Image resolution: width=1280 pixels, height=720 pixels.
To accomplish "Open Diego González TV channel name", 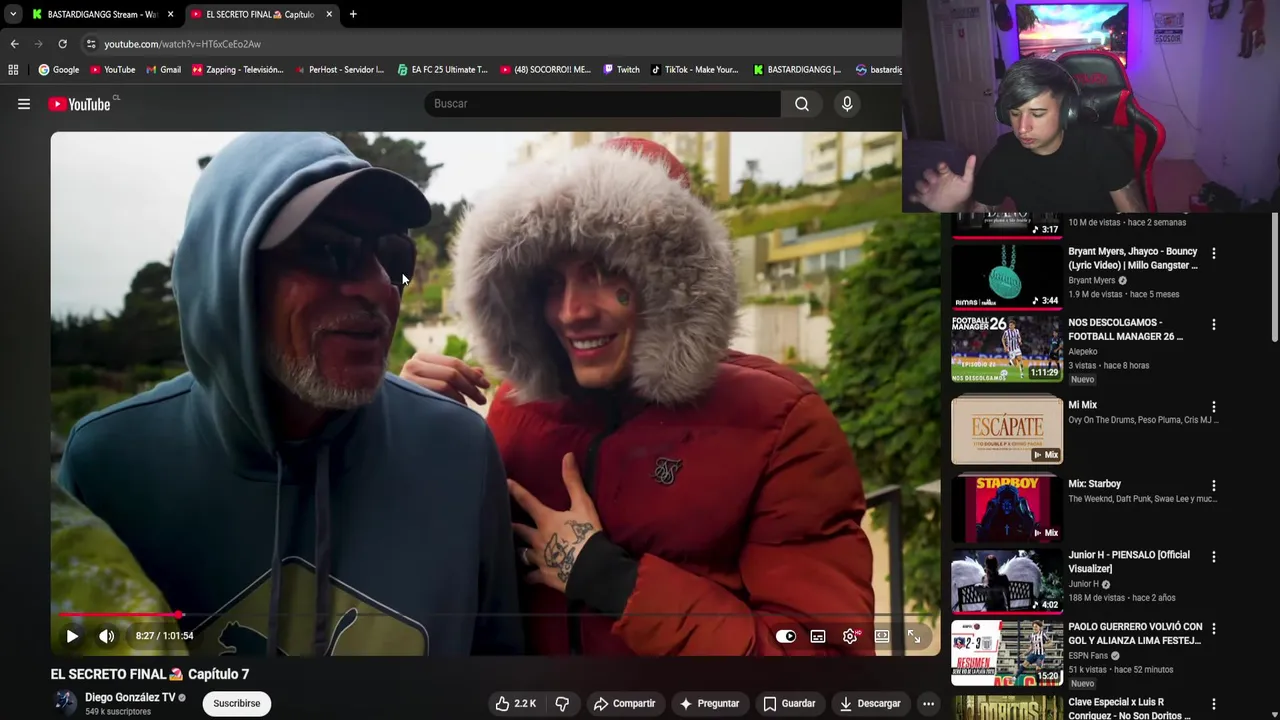I will tap(130, 698).
